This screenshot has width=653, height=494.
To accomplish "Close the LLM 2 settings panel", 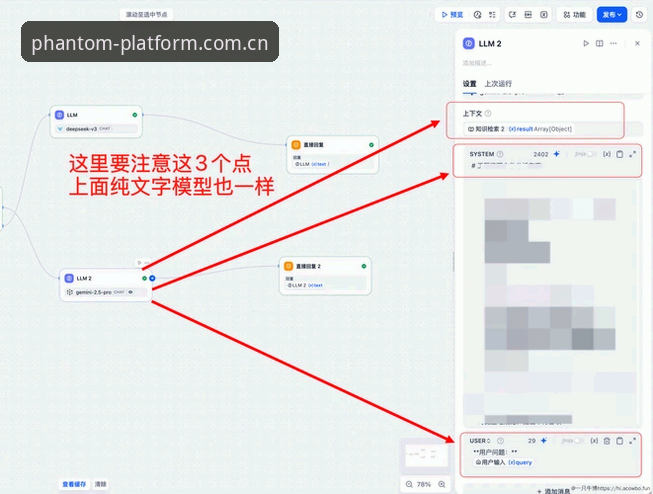I will coord(637,43).
